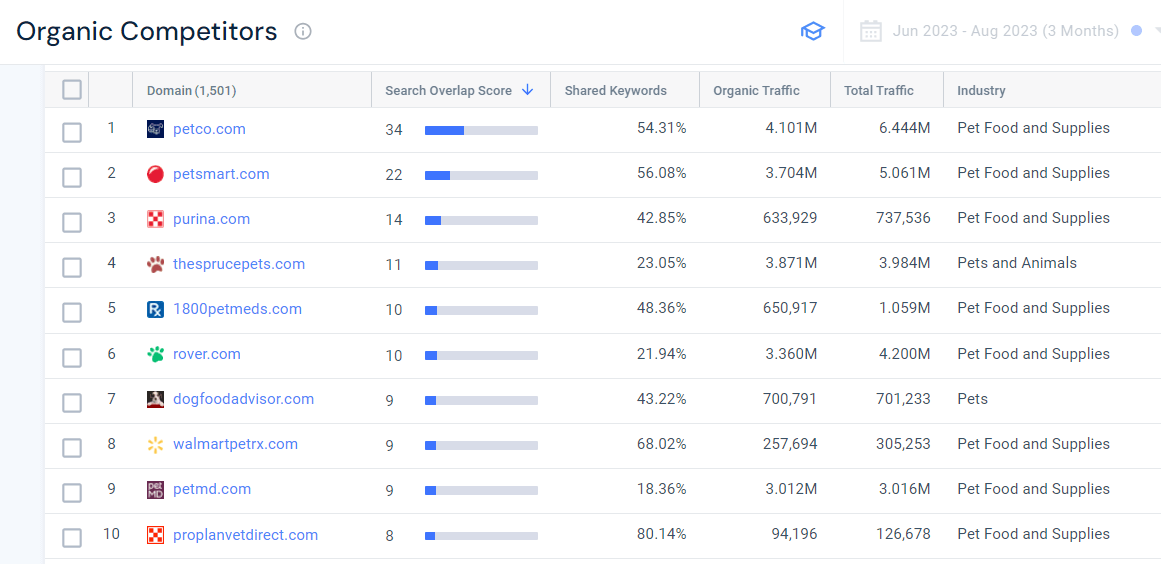Click the rover.com green paw favicon
The image size is (1161, 564).
coord(155,355)
